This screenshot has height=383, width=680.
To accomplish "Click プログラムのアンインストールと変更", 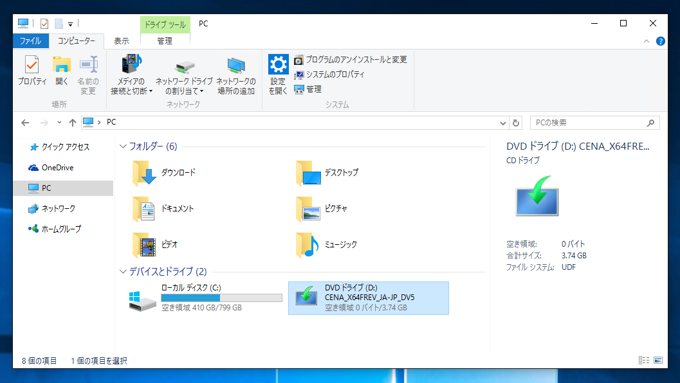I will click(x=350, y=59).
